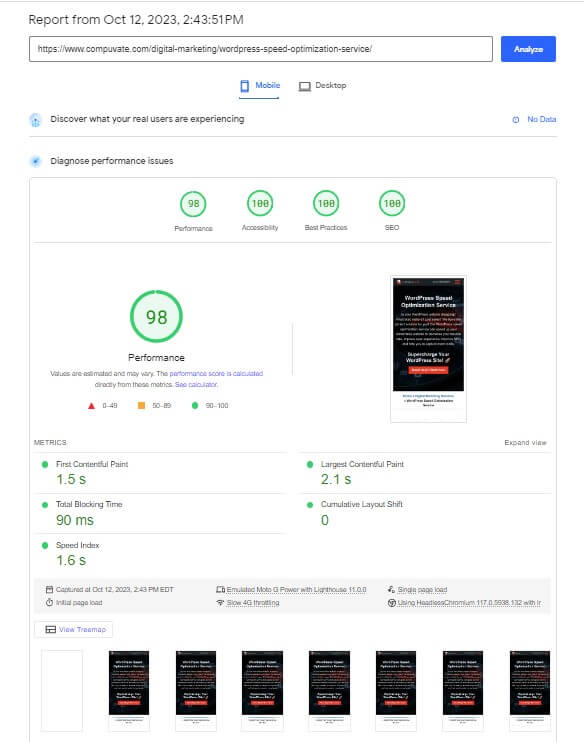Click the Single page load text

pos(422,590)
